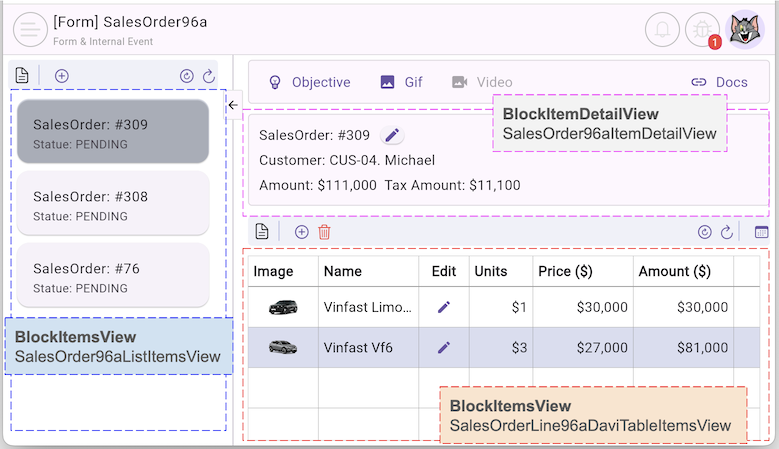This screenshot has width=779, height=449.
Task: Add a new sales order in list toolbar
Action: click(62, 76)
